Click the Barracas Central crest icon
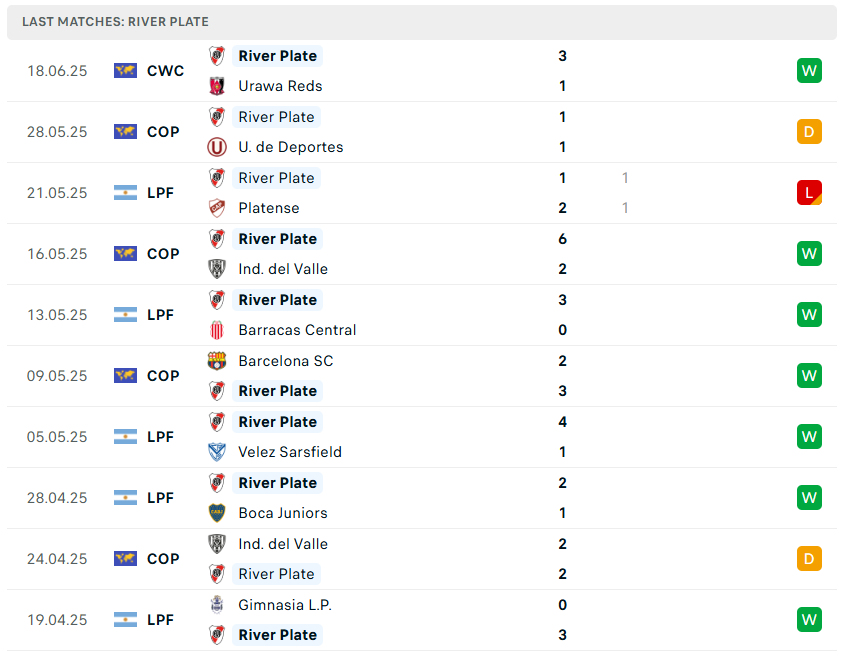 217,330
